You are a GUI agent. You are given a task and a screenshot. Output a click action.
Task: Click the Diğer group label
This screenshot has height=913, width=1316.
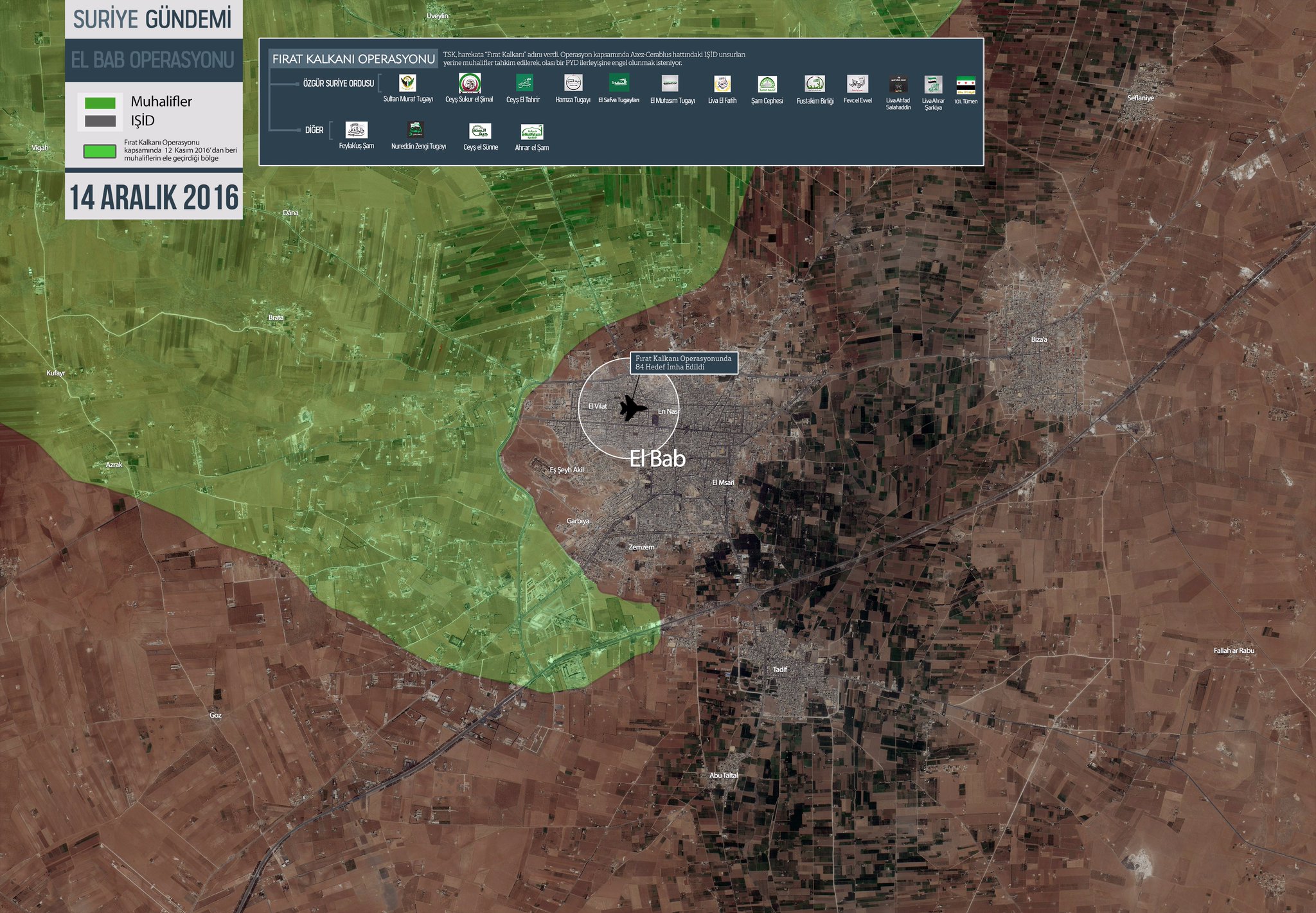[314, 130]
